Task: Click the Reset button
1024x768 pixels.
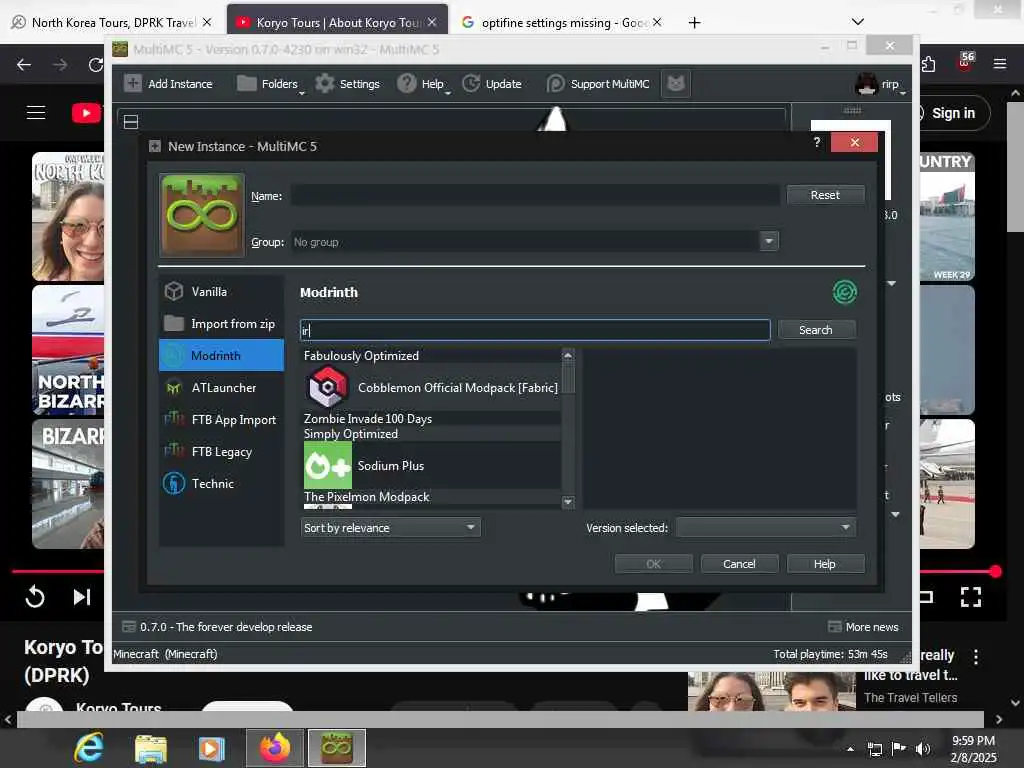Action: click(825, 195)
